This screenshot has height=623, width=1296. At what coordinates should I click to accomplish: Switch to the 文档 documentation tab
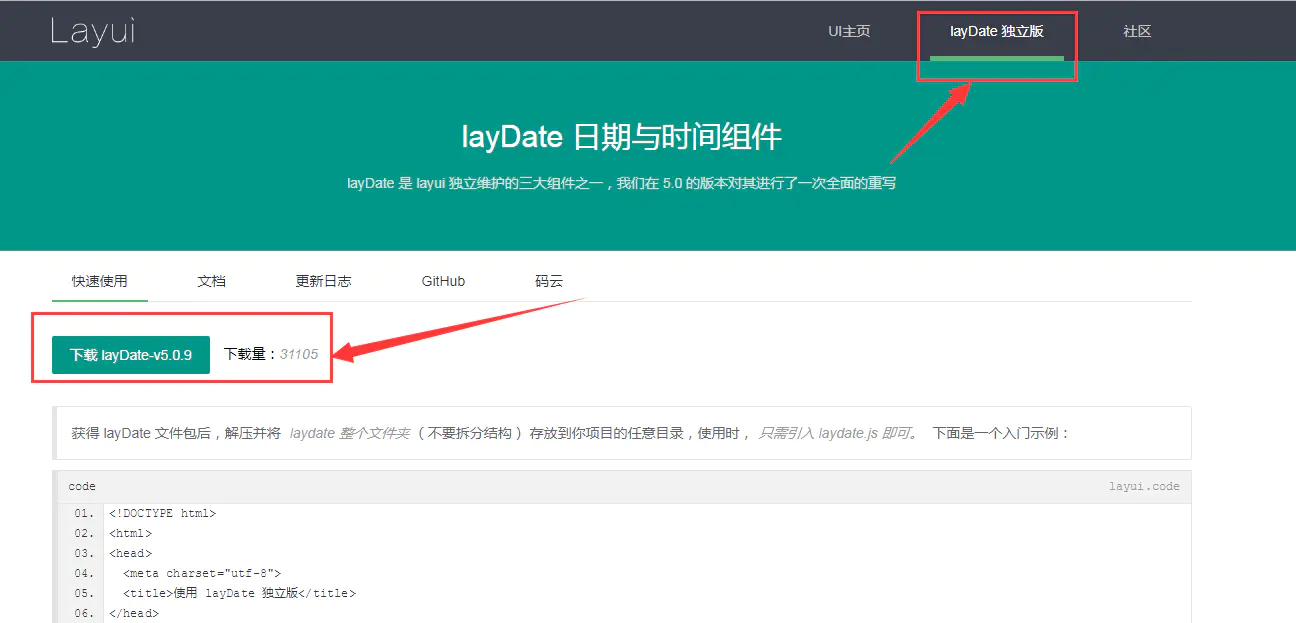pos(211,281)
